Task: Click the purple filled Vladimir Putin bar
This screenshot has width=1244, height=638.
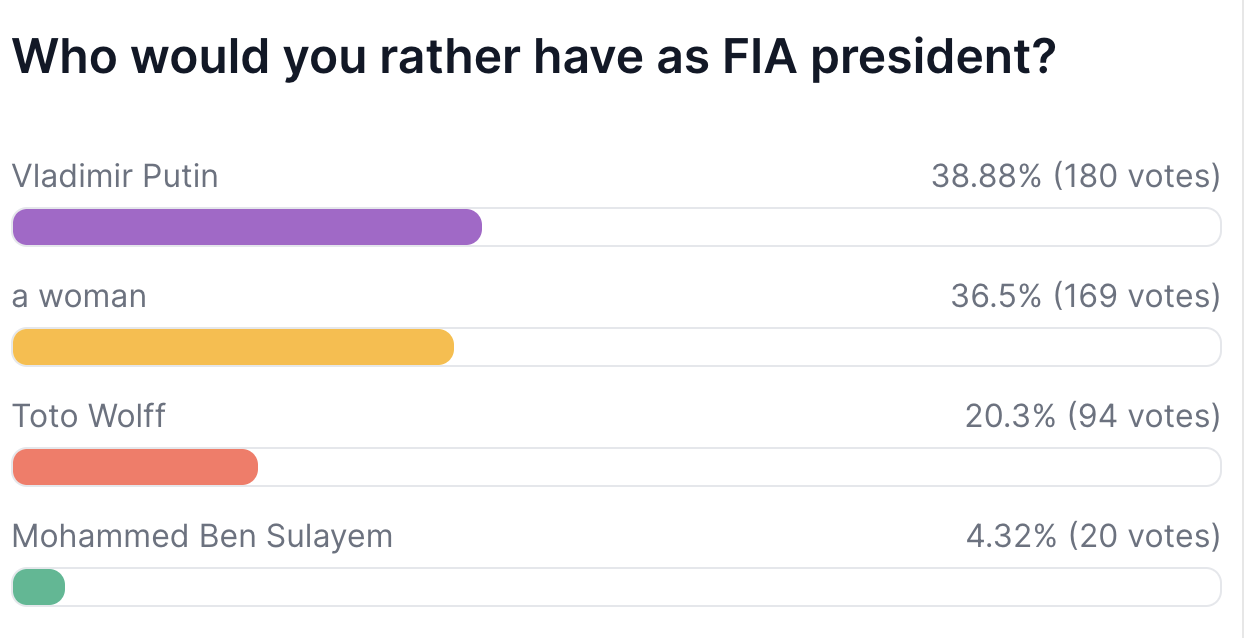Action: (246, 227)
